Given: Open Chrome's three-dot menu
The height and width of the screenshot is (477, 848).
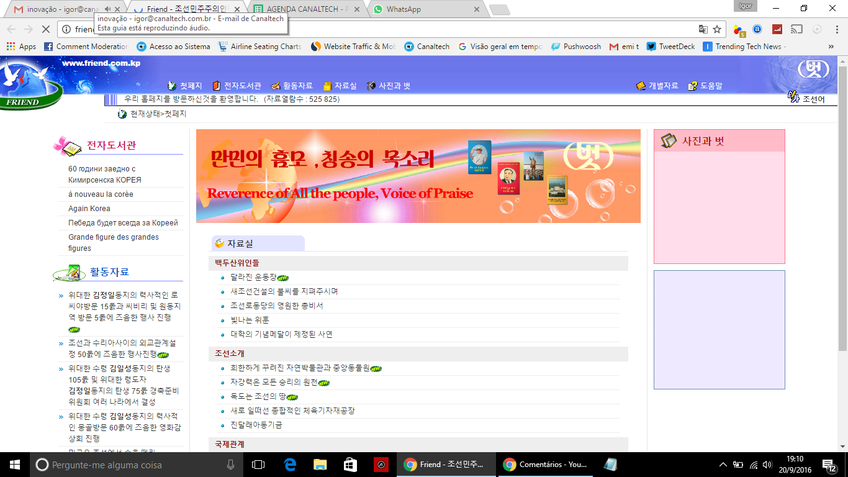Looking at the screenshot, I should (x=837, y=29).
